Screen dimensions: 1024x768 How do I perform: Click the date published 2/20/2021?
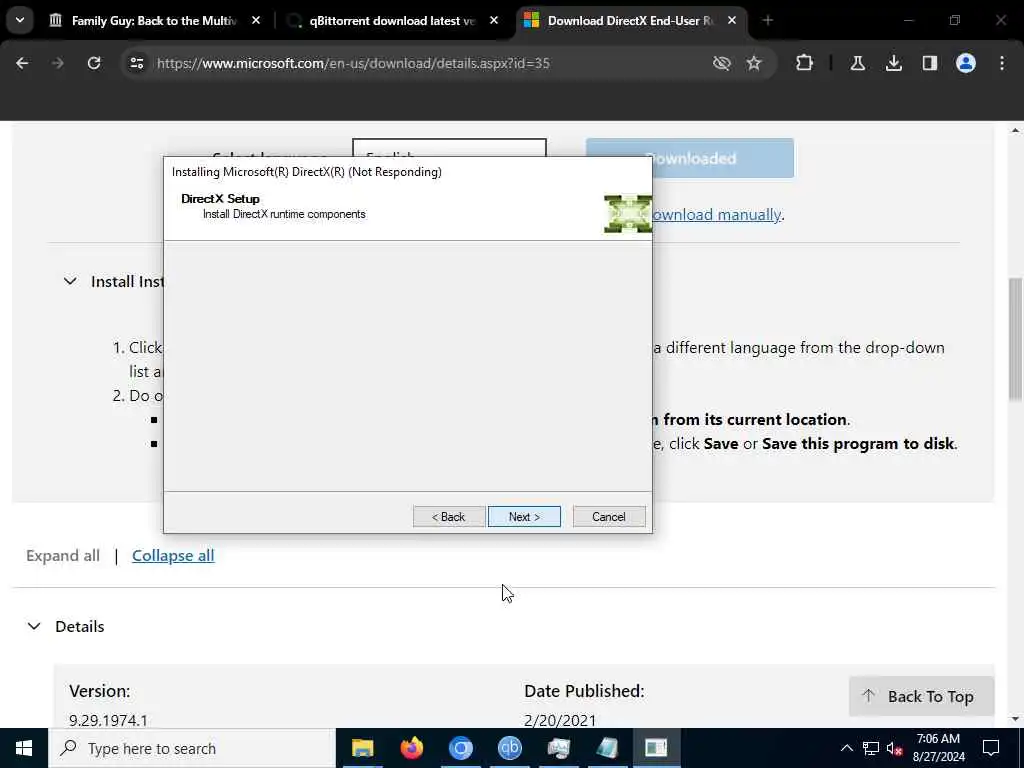click(560, 720)
